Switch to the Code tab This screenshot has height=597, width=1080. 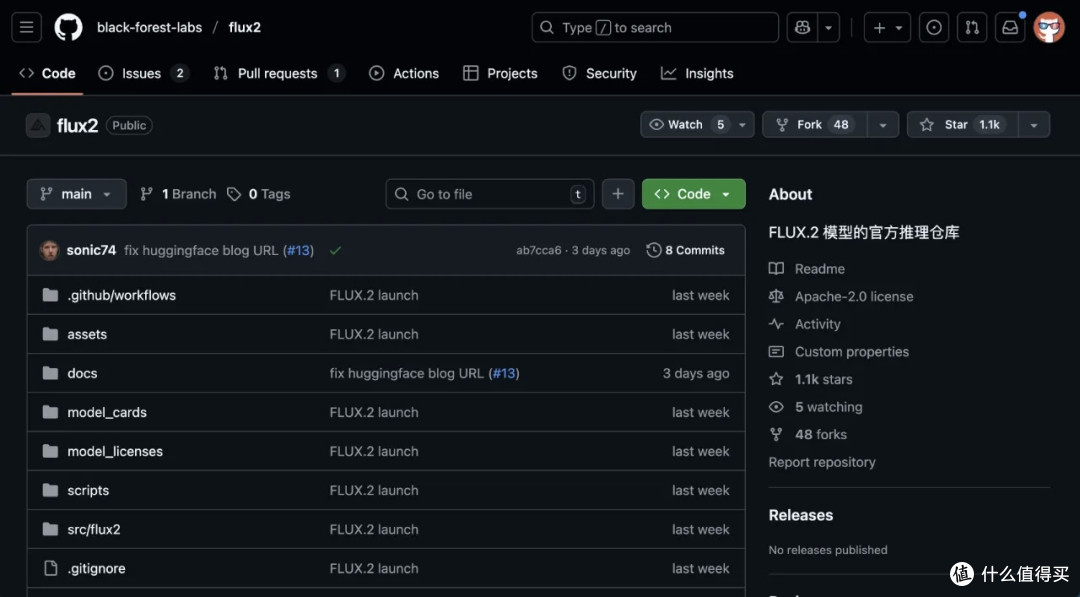point(48,73)
